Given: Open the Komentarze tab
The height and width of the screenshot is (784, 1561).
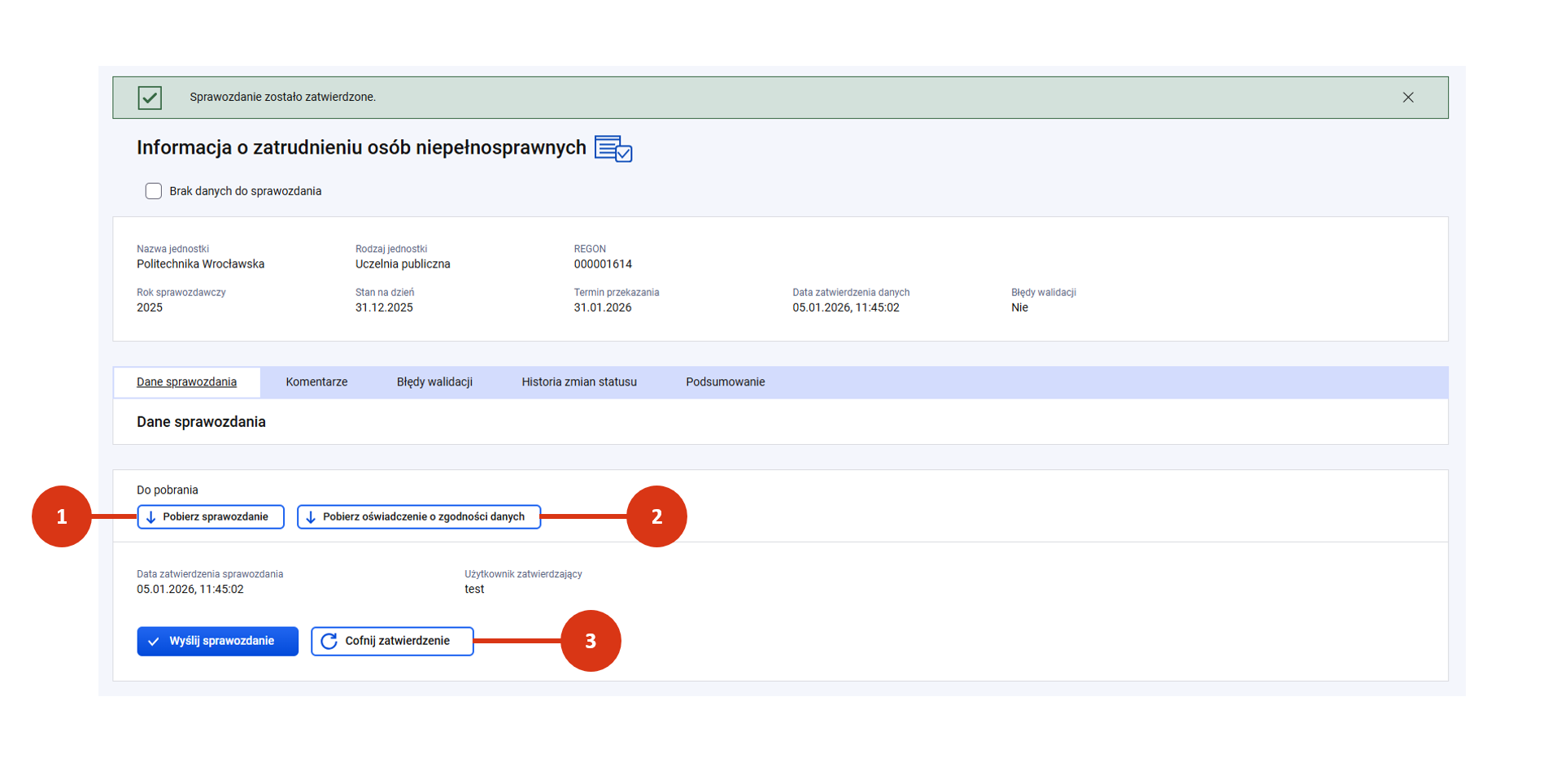Looking at the screenshot, I should tap(316, 382).
